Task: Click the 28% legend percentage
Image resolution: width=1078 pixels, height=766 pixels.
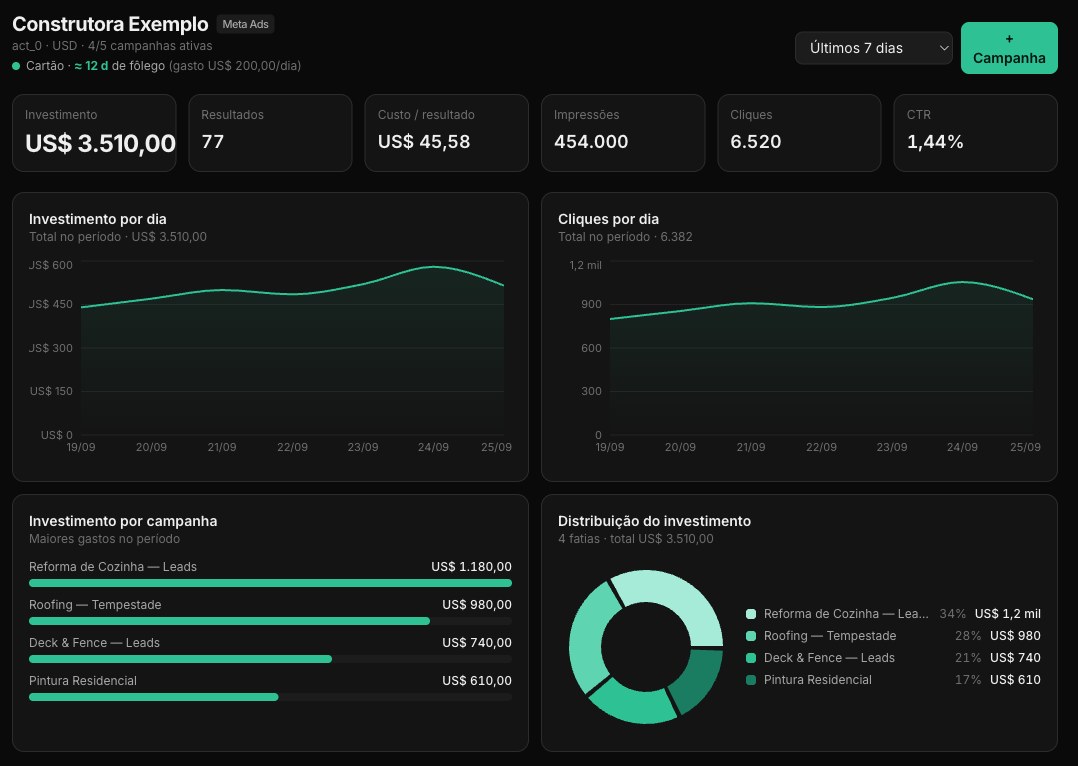Action: point(967,636)
